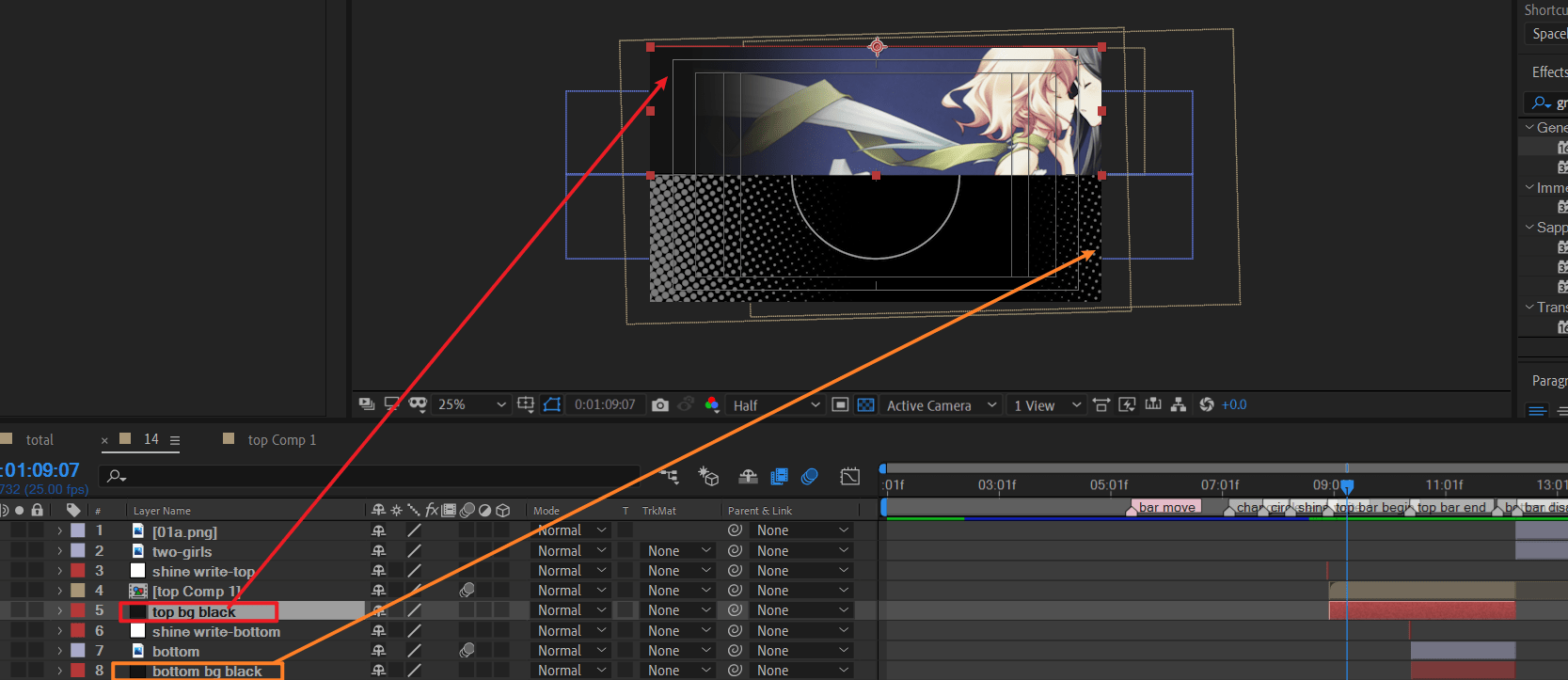This screenshot has width=1568, height=680.
Task: Open the Graph Editor icon
Action: tap(850, 477)
